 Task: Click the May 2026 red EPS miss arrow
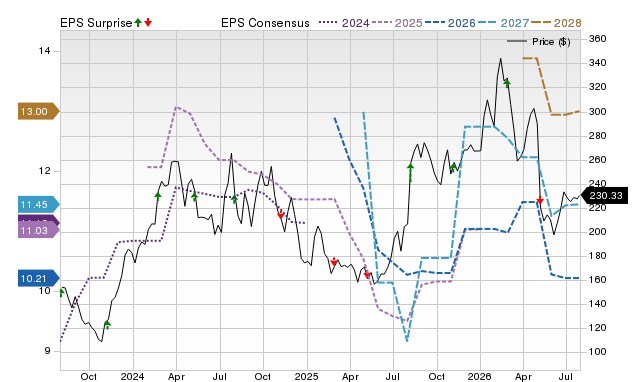540,200
